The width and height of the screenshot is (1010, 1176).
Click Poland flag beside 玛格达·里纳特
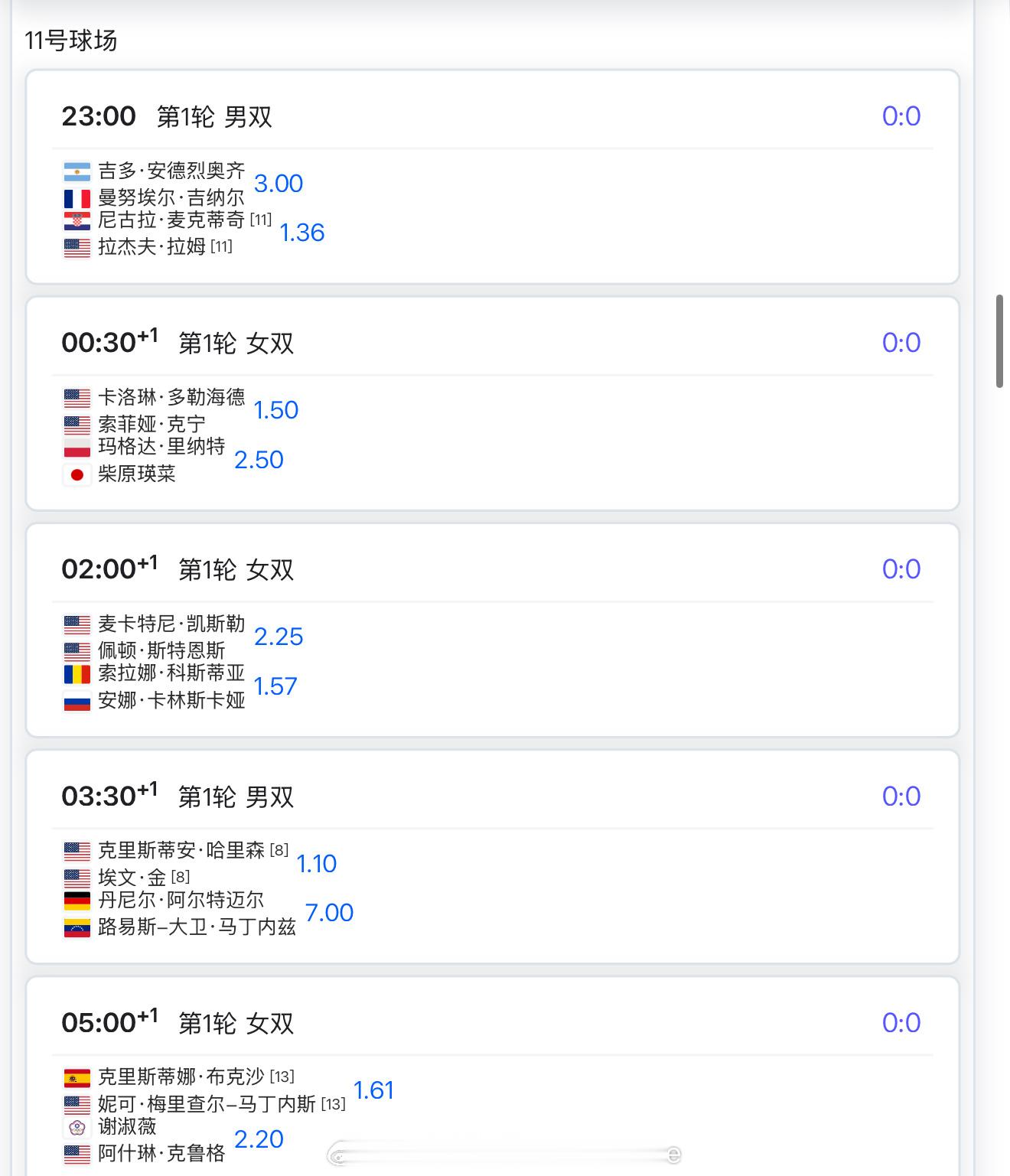click(77, 448)
